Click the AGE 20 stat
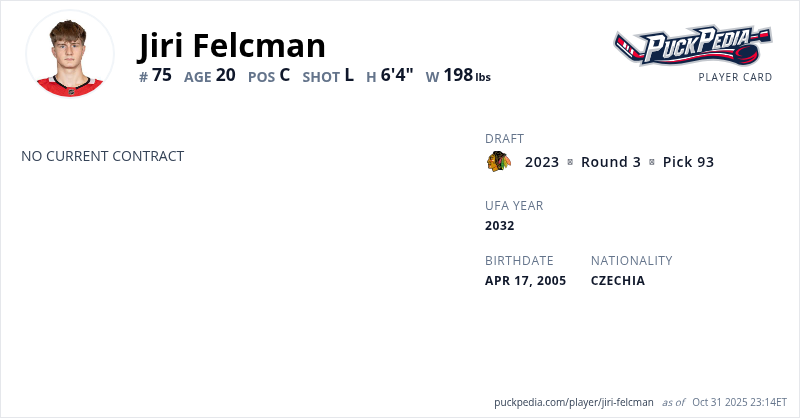Viewport: 800px width, 418px height. [210, 75]
